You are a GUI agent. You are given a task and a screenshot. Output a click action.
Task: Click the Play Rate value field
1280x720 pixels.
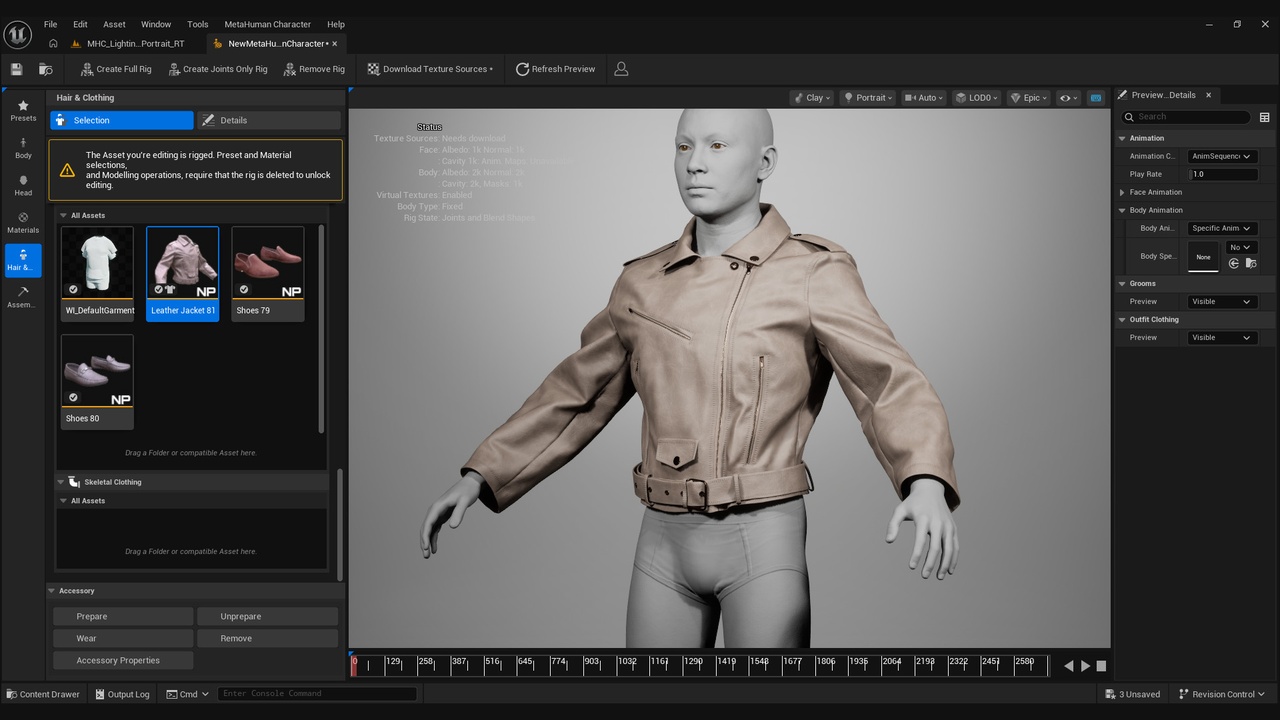pos(1222,174)
